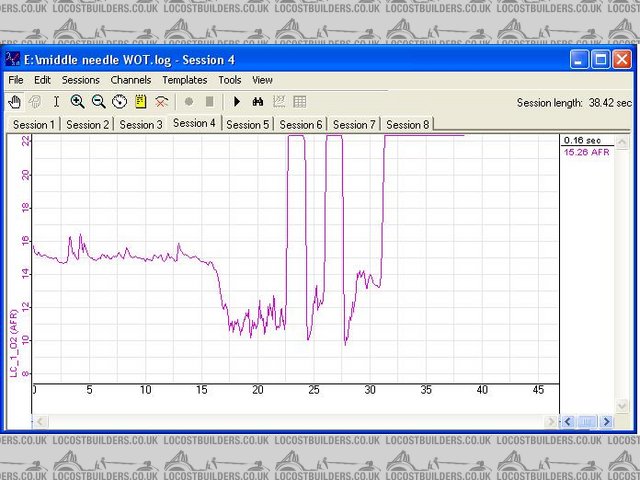This screenshot has width=640, height=480.
Task: Click the table grid view icon
Action: point(299,102)
